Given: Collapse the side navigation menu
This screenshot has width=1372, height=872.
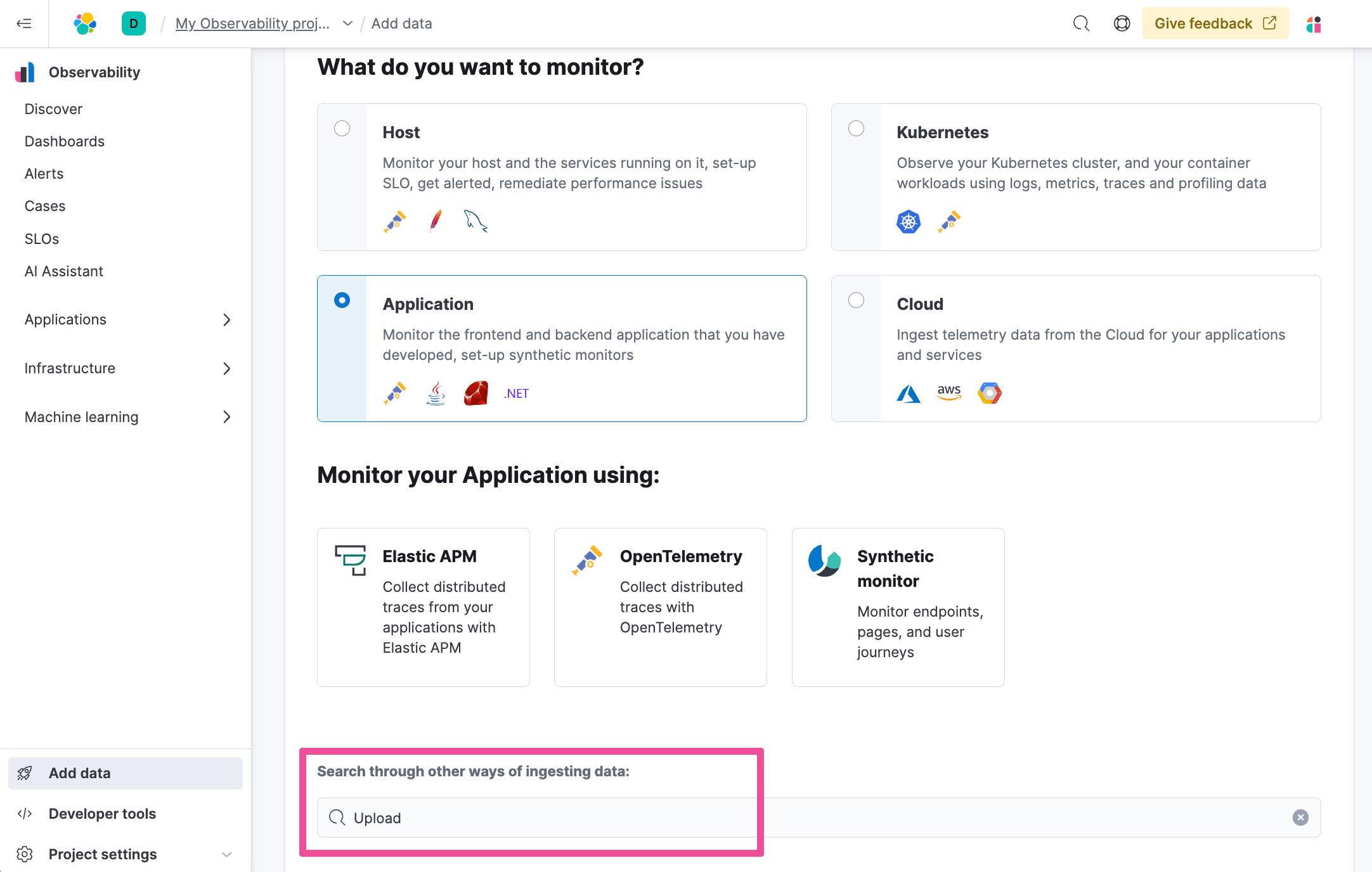Looking at the screenshot, I should pos(24,23).
